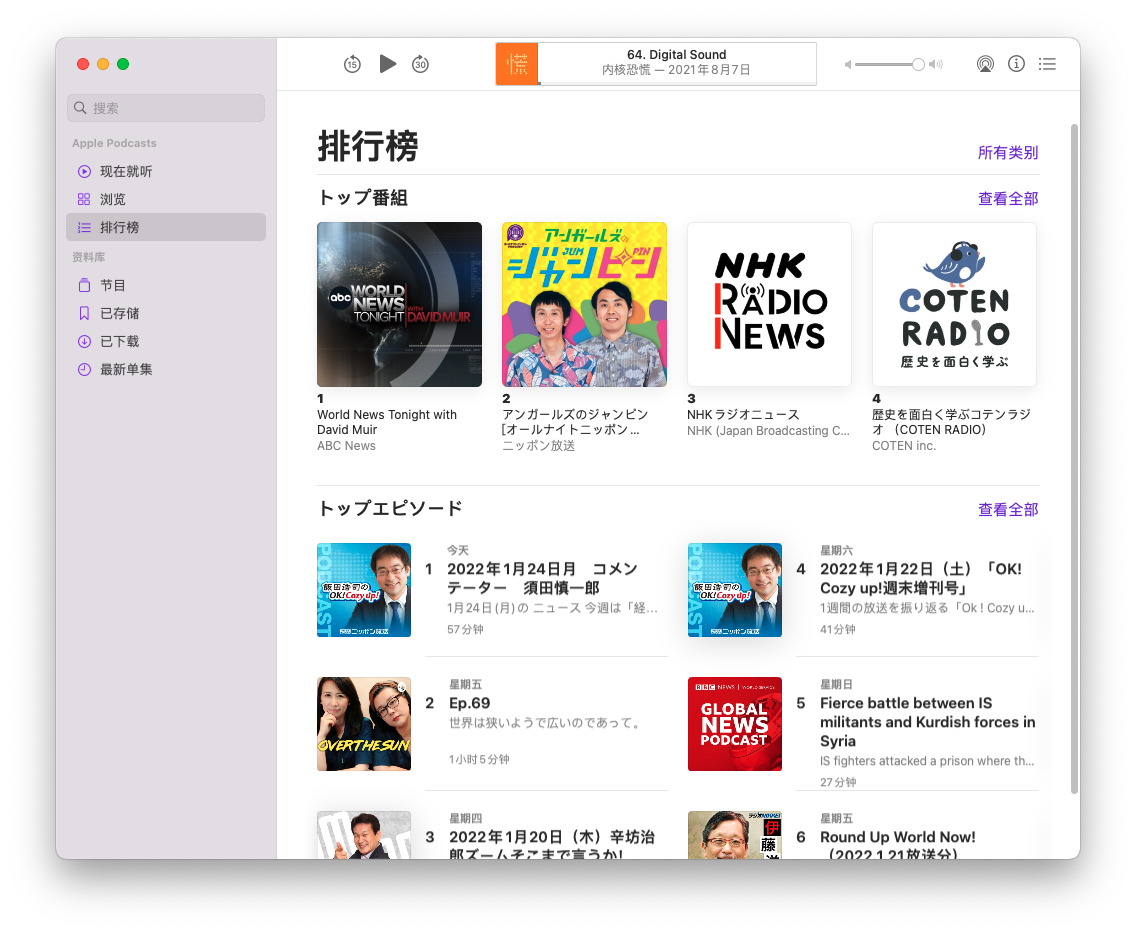Click the playback progress bar

[677, 84]
